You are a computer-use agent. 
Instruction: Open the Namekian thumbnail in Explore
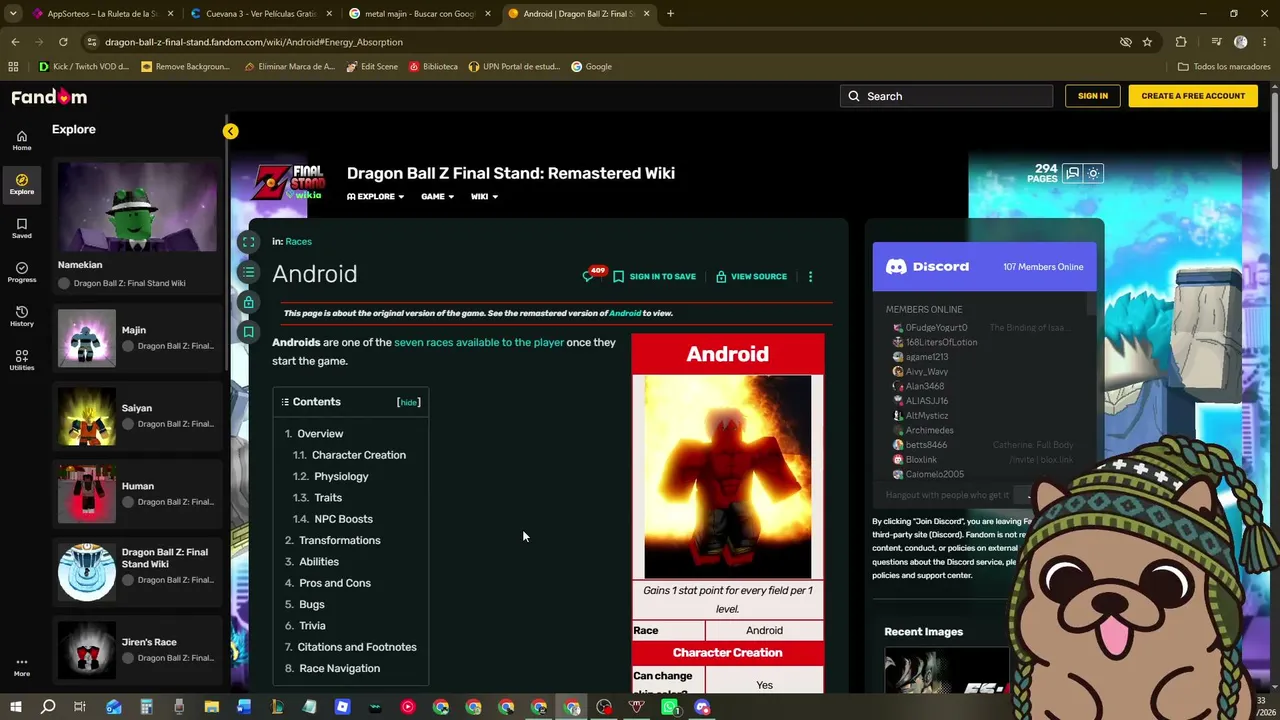point(137,207)
